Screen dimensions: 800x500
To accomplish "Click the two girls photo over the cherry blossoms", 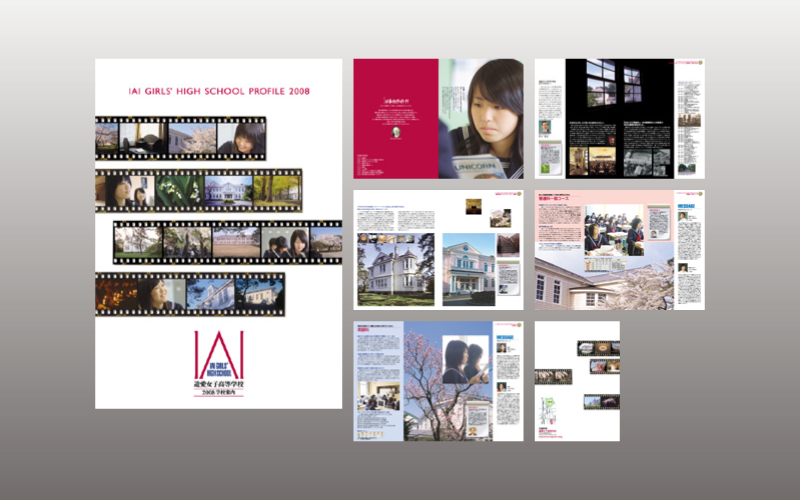I will [x=463, y=359].
